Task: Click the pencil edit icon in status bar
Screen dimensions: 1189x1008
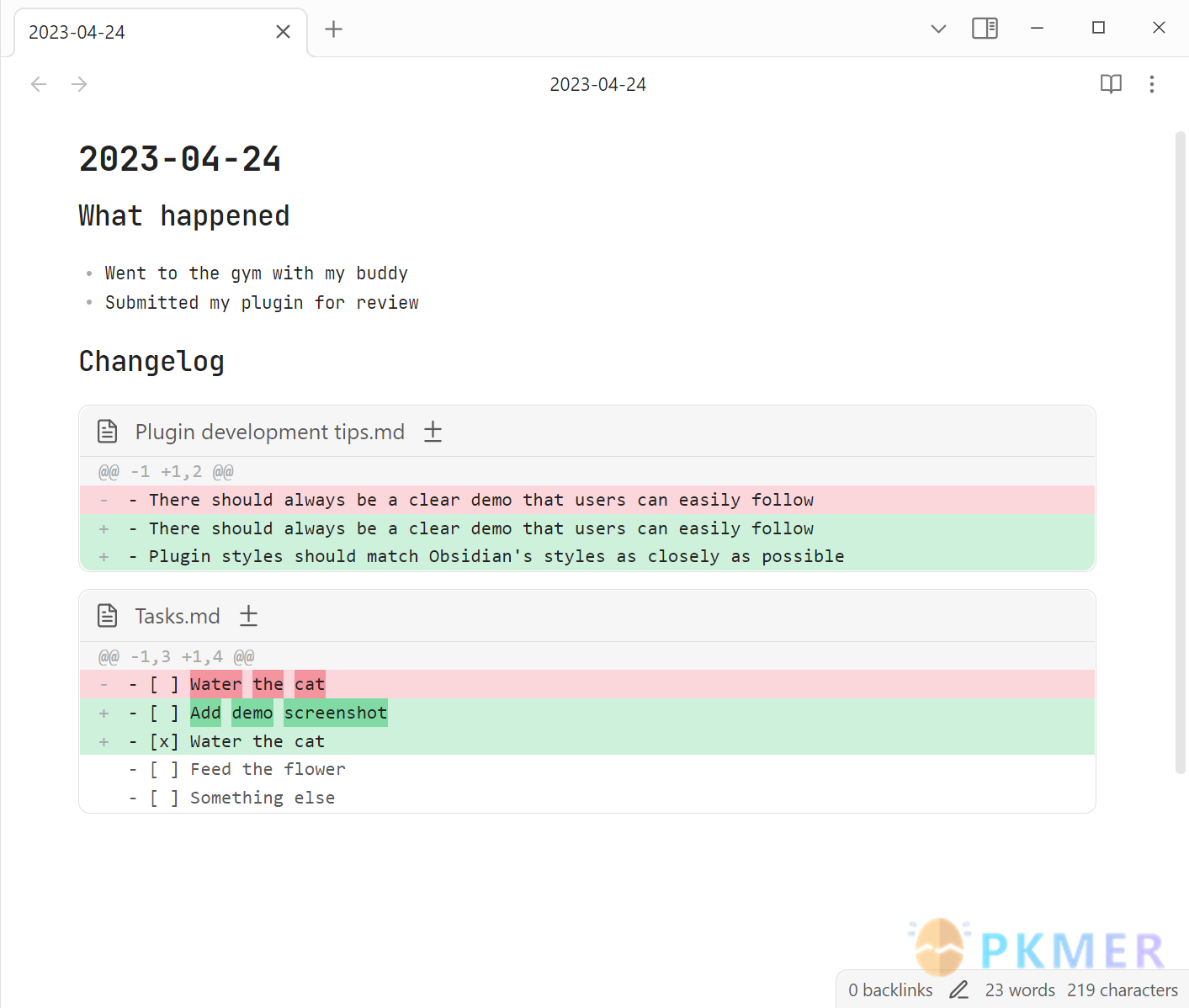Action: click(958, 989)
